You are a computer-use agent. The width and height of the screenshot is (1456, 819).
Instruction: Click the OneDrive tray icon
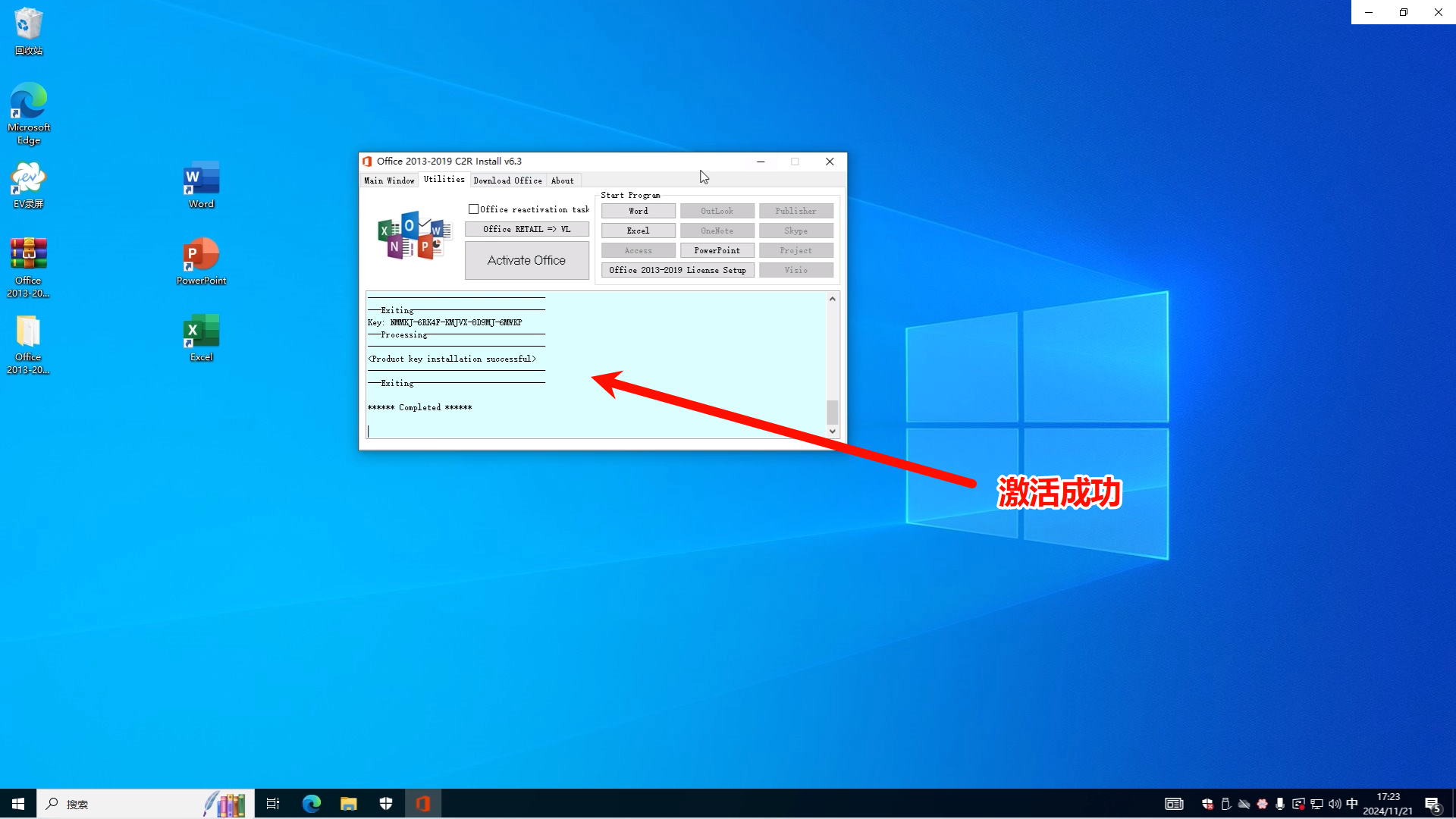click(x=1244, y=804)
